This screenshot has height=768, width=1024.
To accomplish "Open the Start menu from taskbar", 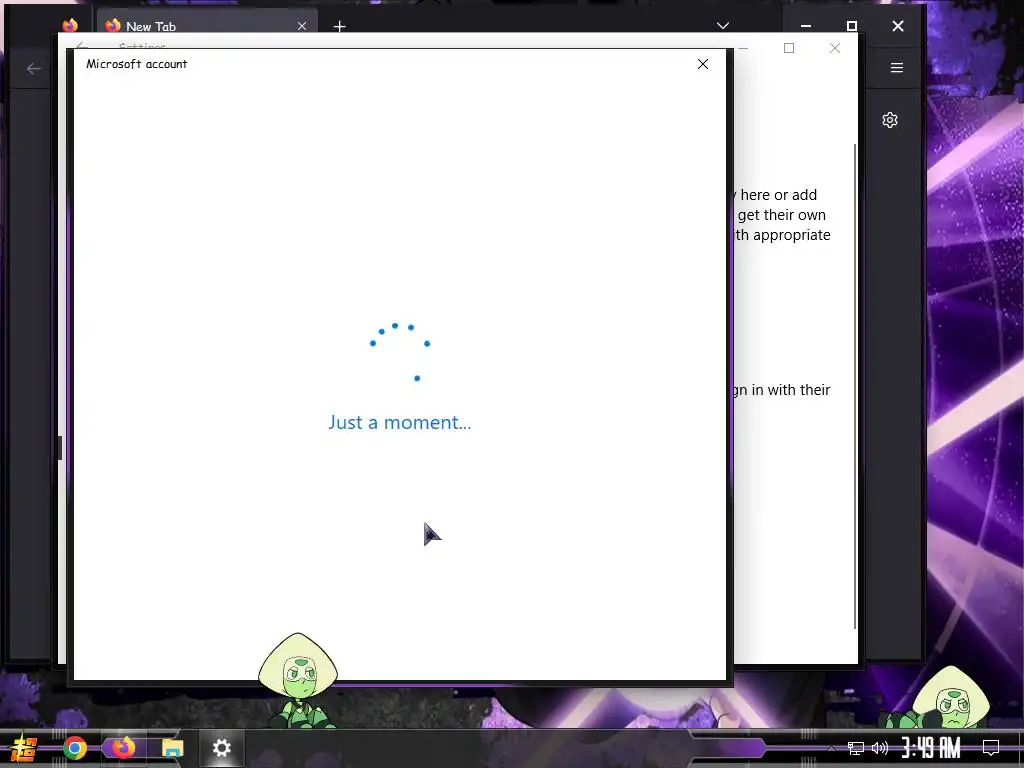I will click(24, 748).
